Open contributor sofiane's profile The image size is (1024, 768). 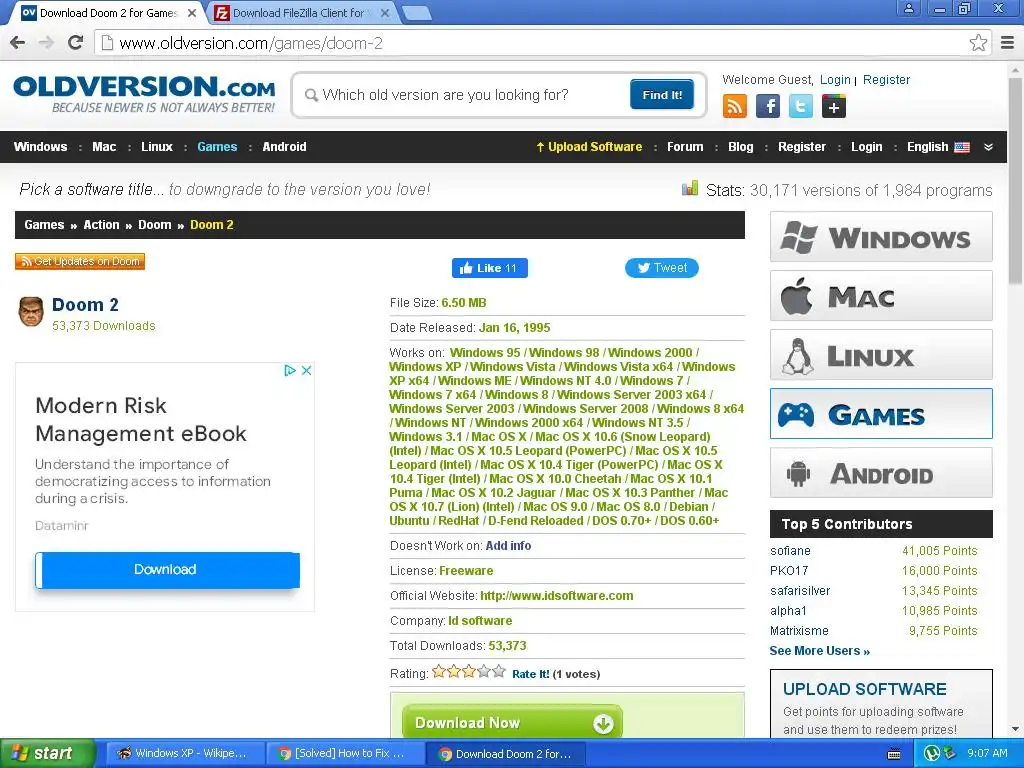(790, 551)
